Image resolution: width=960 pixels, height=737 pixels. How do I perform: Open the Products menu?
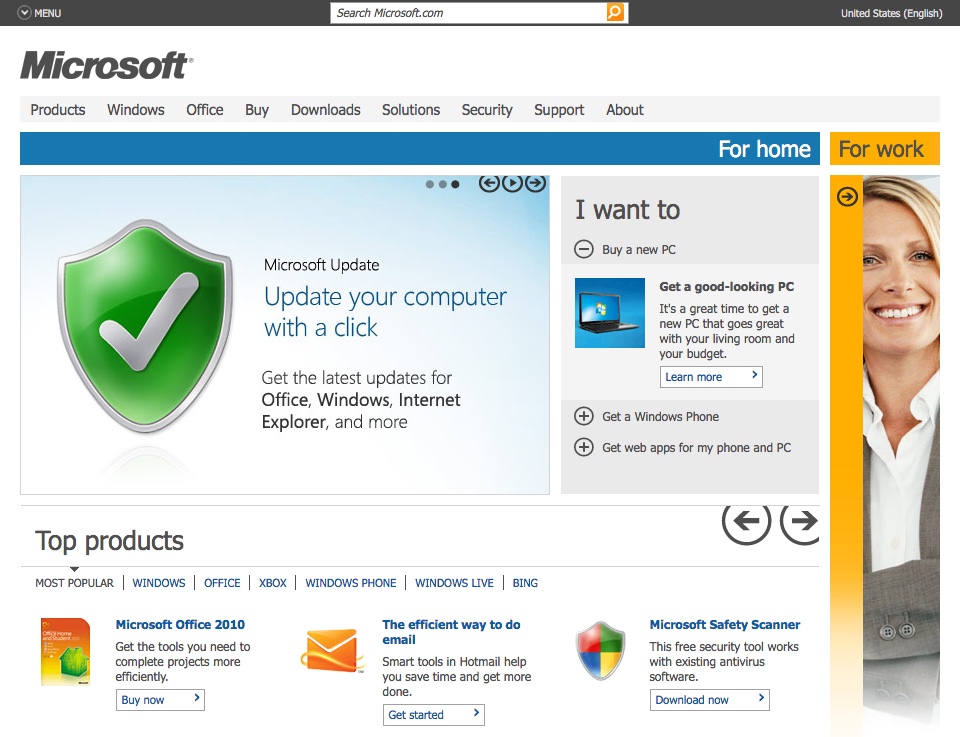tap(58, 110)
